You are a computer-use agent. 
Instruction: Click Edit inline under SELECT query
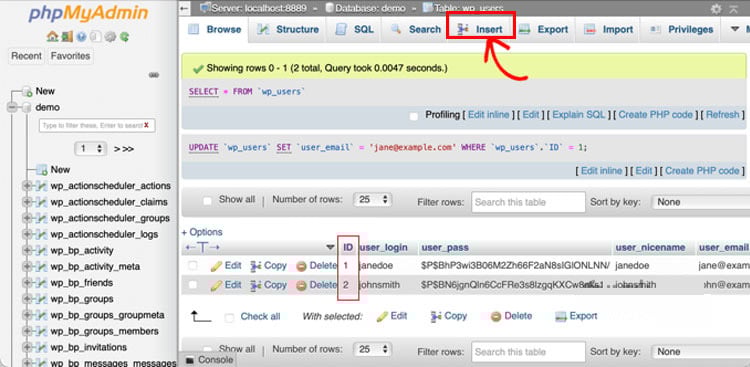click(488, 115)
